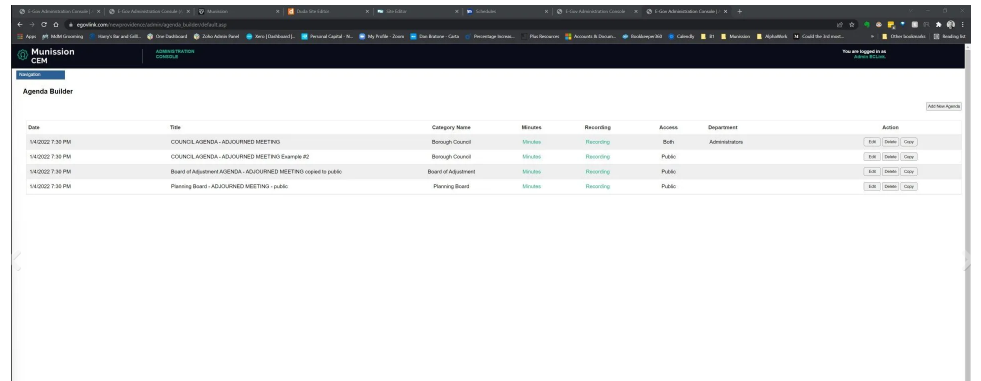
Task: Open the Reading list
Action: (949, 36)
